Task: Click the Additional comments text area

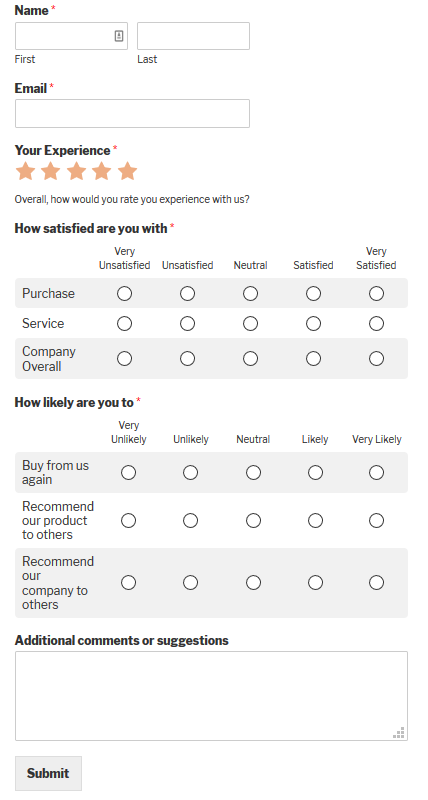Action: click(x=211, y=696)
